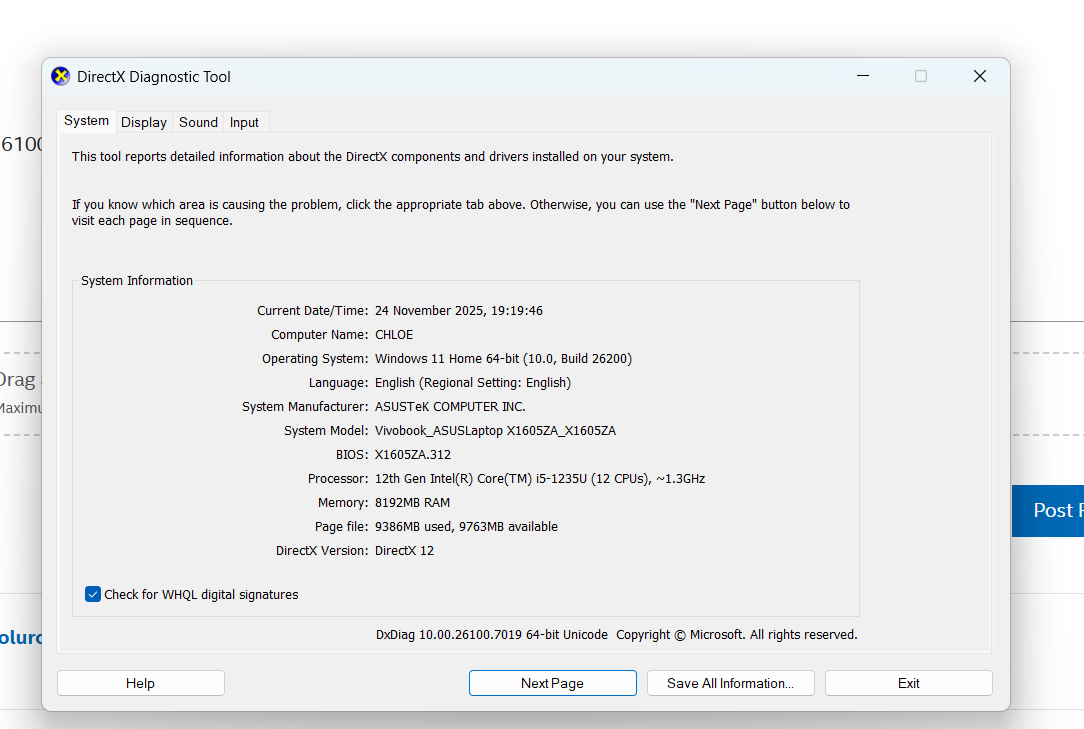Uncheck Check for WHQL digital signatures
Screen dimensions: 1084x729
94,594
